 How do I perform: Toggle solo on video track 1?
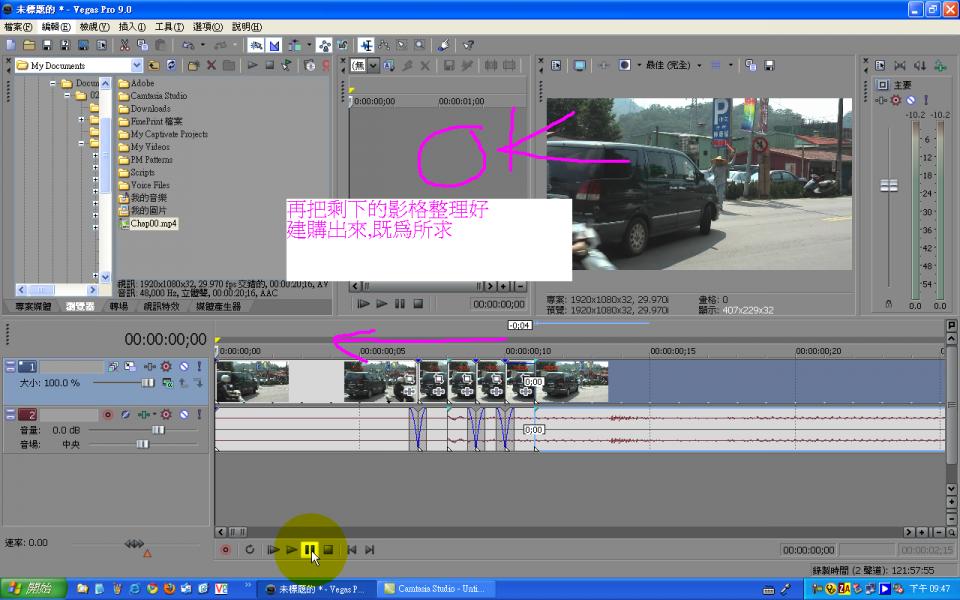coord(199,367)
